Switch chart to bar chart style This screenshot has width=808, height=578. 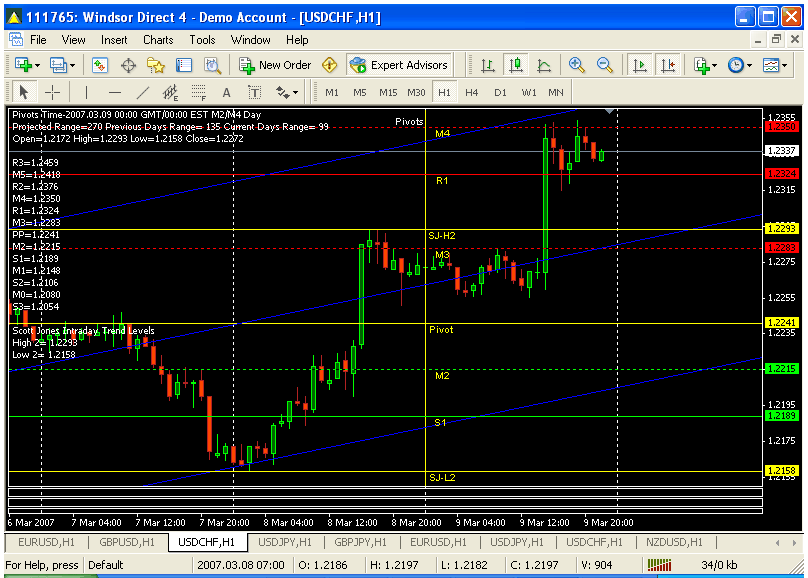point(488,65)
